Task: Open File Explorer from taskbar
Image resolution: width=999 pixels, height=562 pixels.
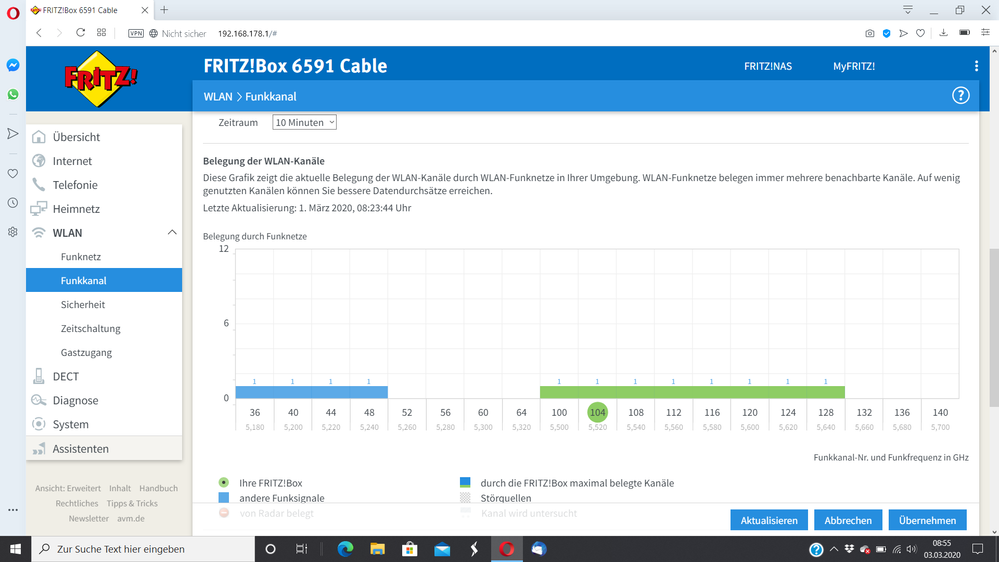Action: tap(378, 549)
